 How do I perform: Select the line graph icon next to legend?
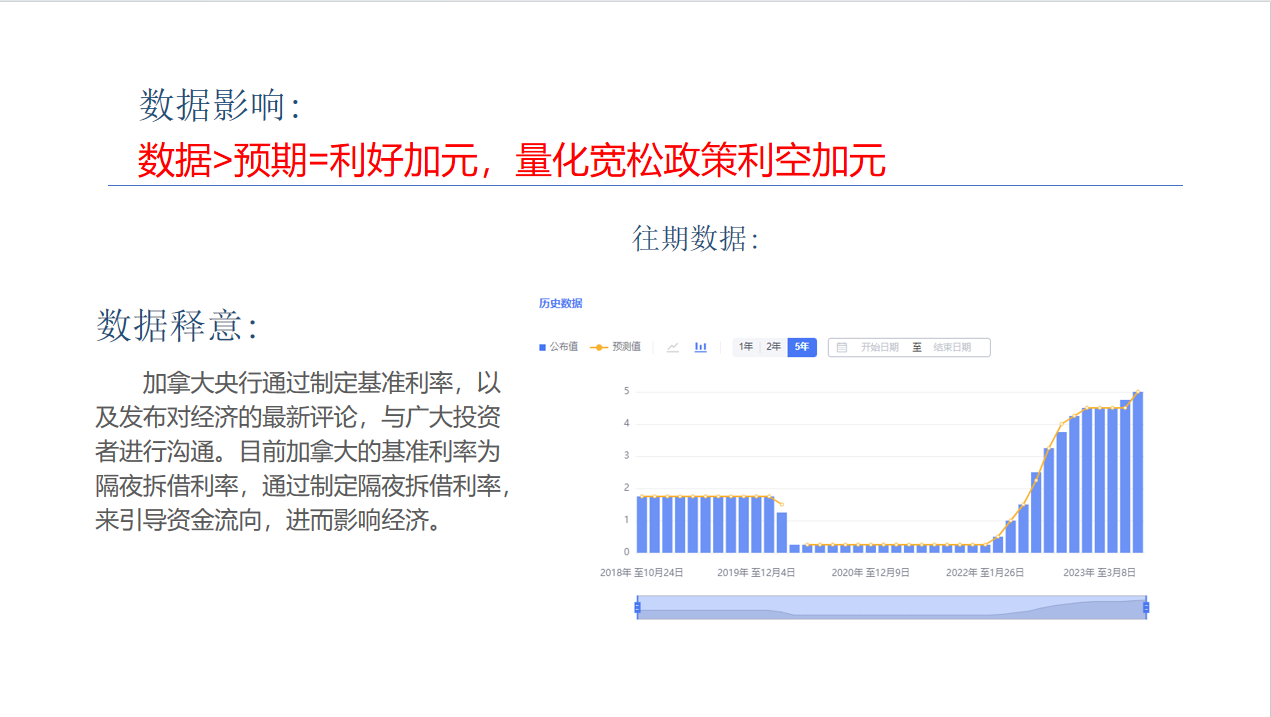(672, 347)
